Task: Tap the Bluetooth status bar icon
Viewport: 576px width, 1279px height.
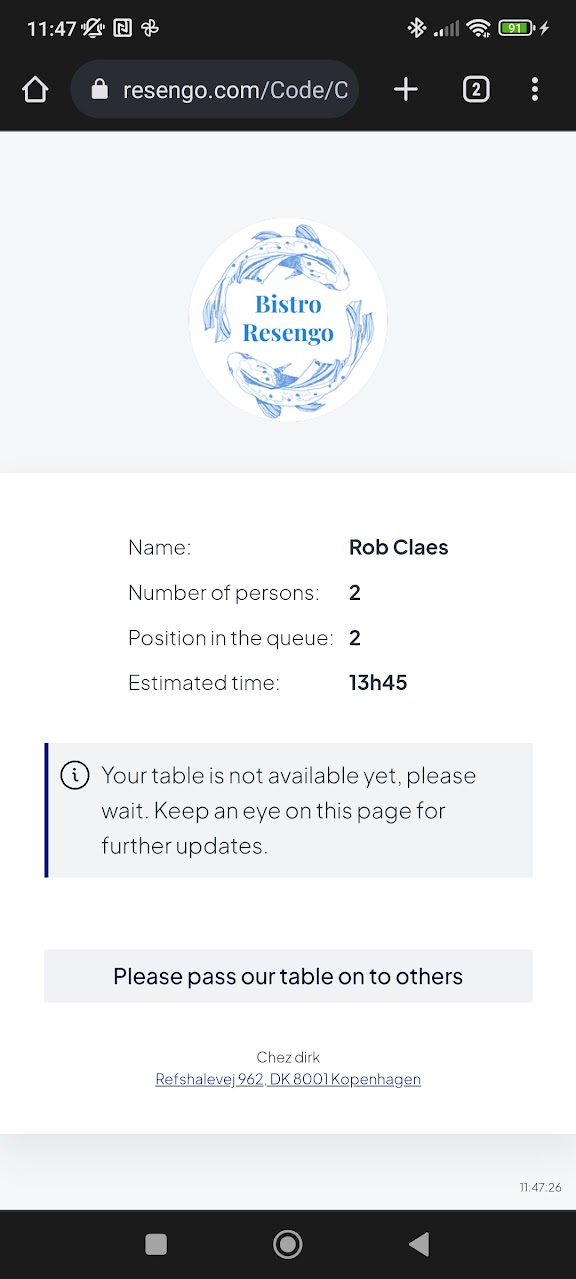Action: pyautogui.click(x=417, y=28)
